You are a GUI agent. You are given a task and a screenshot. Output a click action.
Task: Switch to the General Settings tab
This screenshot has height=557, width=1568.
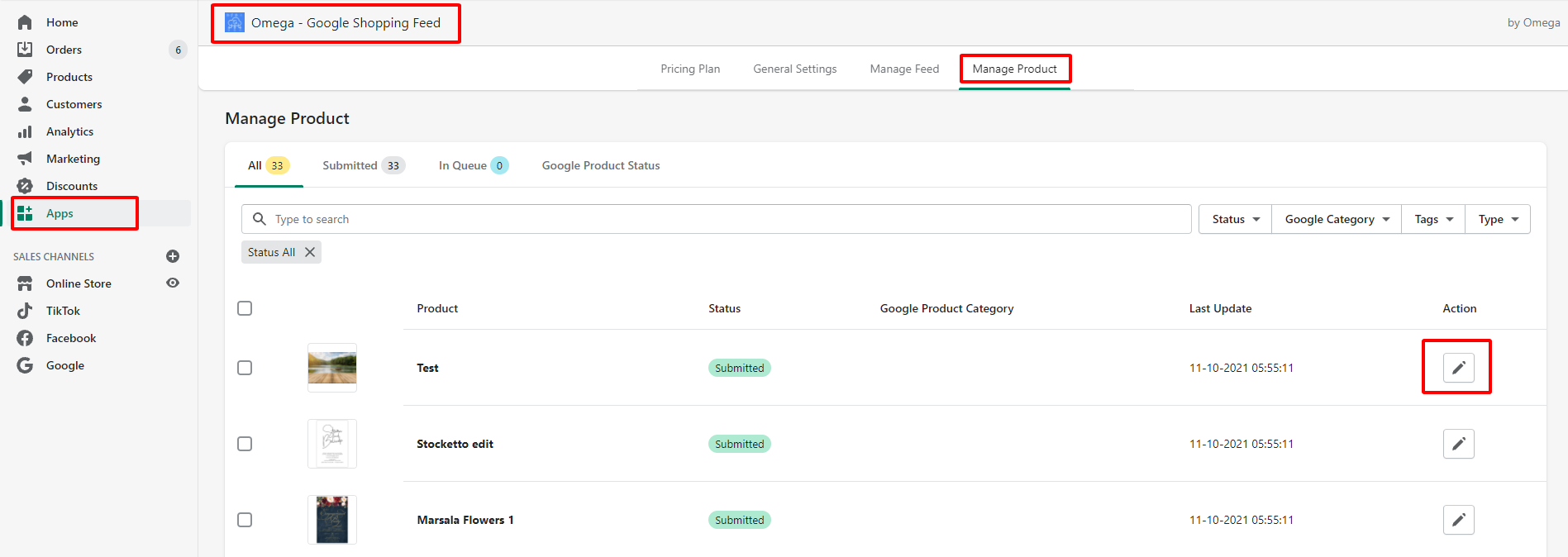tap(795, 69)
